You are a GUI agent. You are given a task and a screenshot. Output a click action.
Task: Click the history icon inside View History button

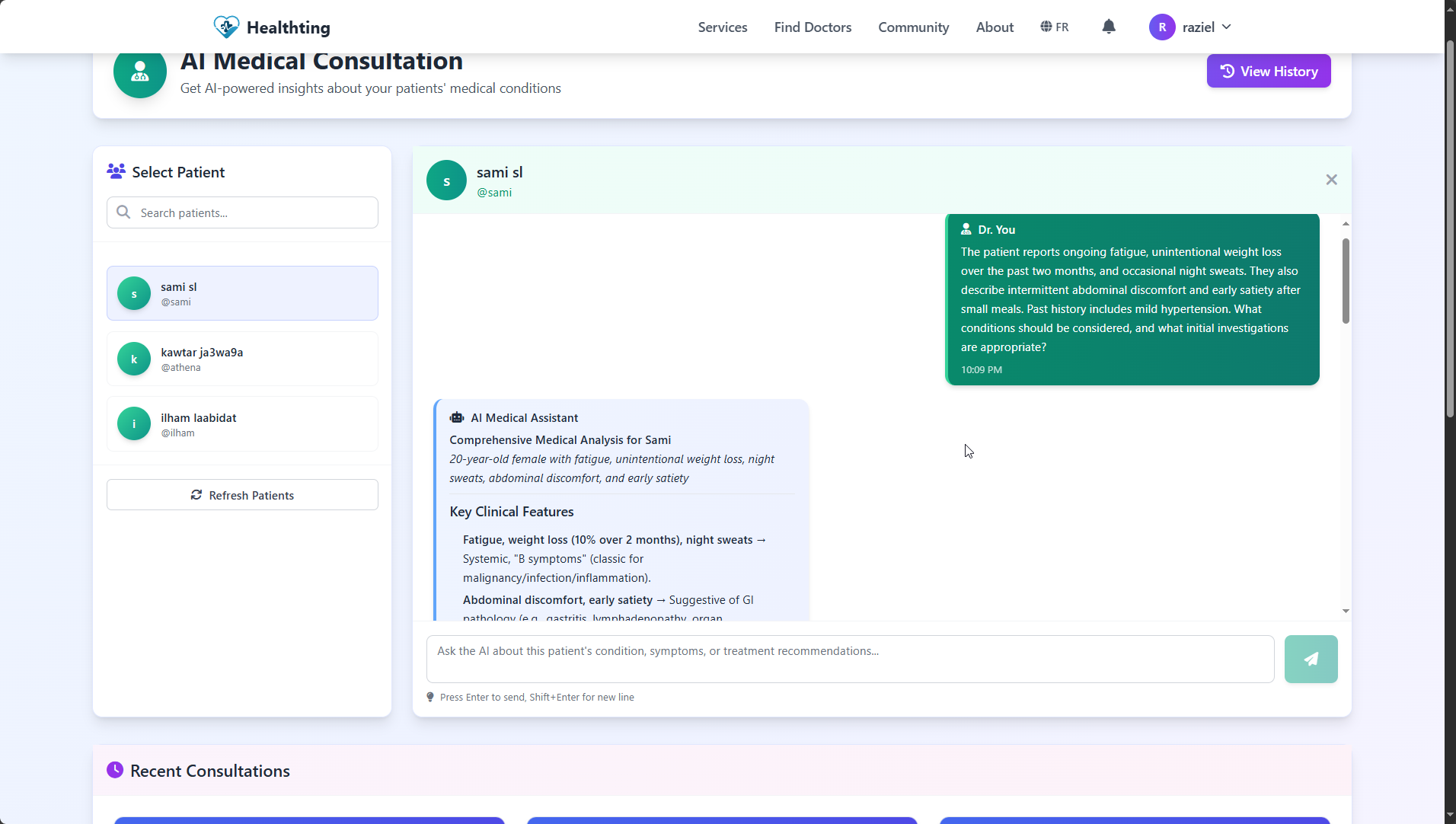[x=1227, y=71]
